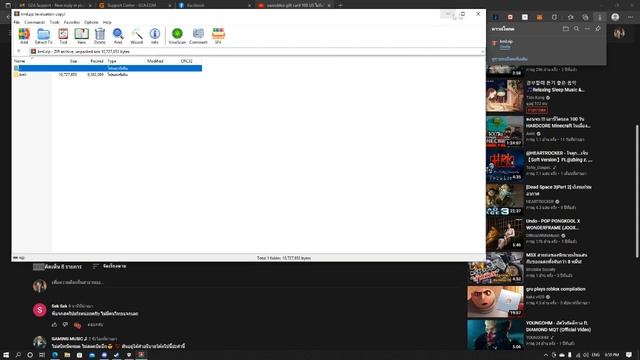Open the Windows Start menu
This screenshot has width=640, height=360.
[6, 355]
